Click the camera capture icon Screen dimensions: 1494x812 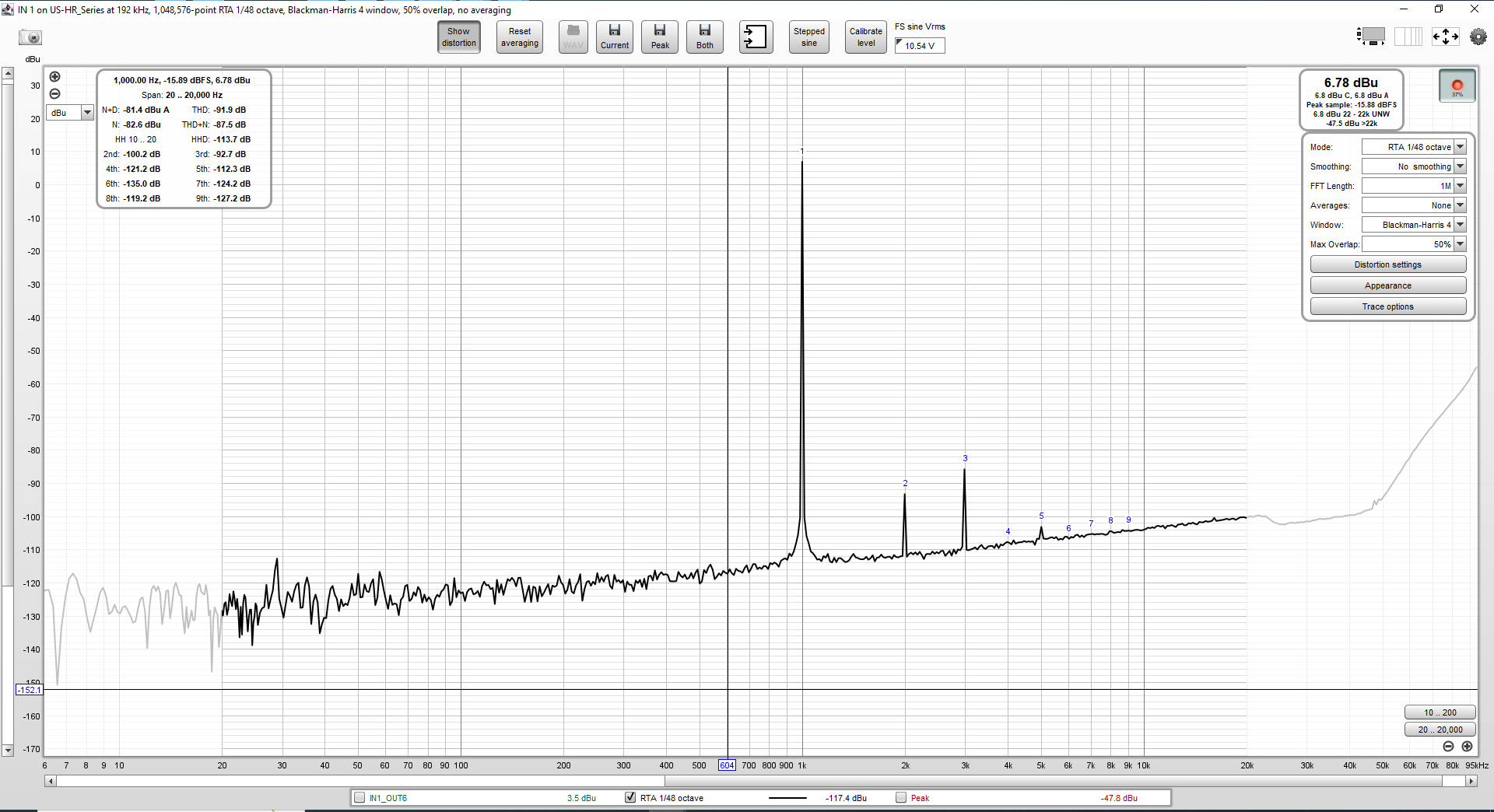click(x=30, y=37)
